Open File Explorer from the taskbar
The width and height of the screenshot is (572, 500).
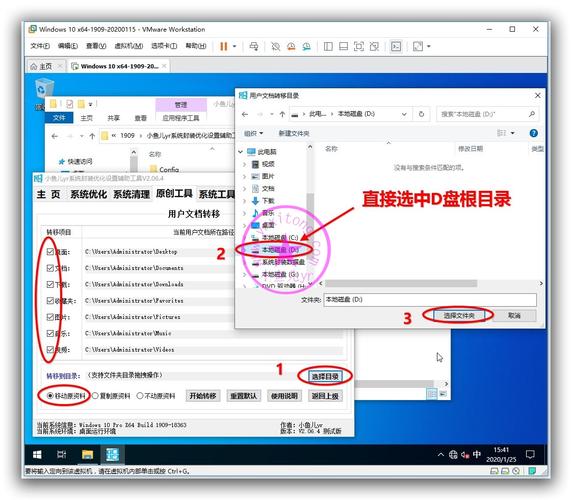point(88,454)
